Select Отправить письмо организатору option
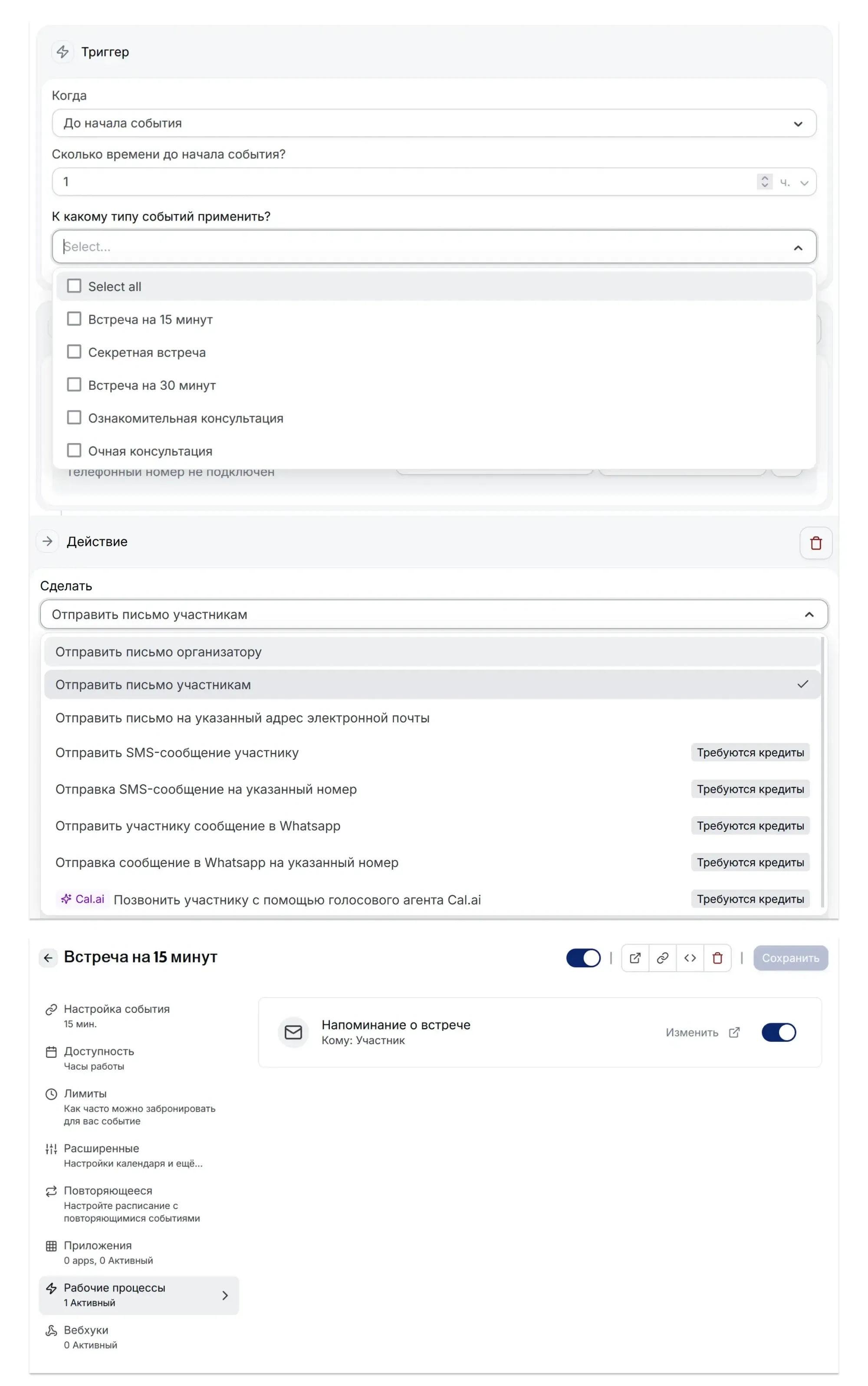Image resolution: width=868 pixels, height=1386 pixels. point(158,652)
